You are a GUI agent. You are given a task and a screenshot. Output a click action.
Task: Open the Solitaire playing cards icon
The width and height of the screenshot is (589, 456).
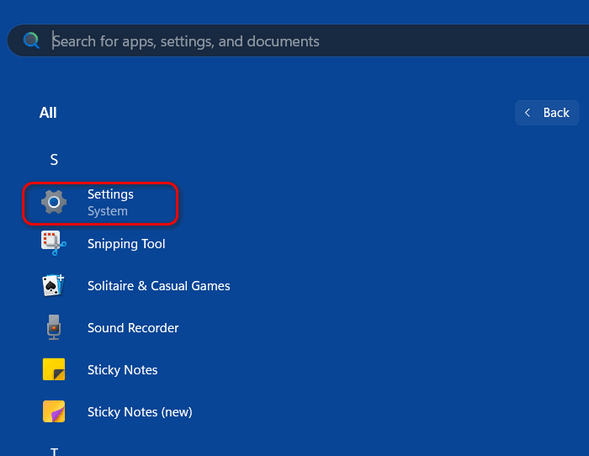pos(54,285)
